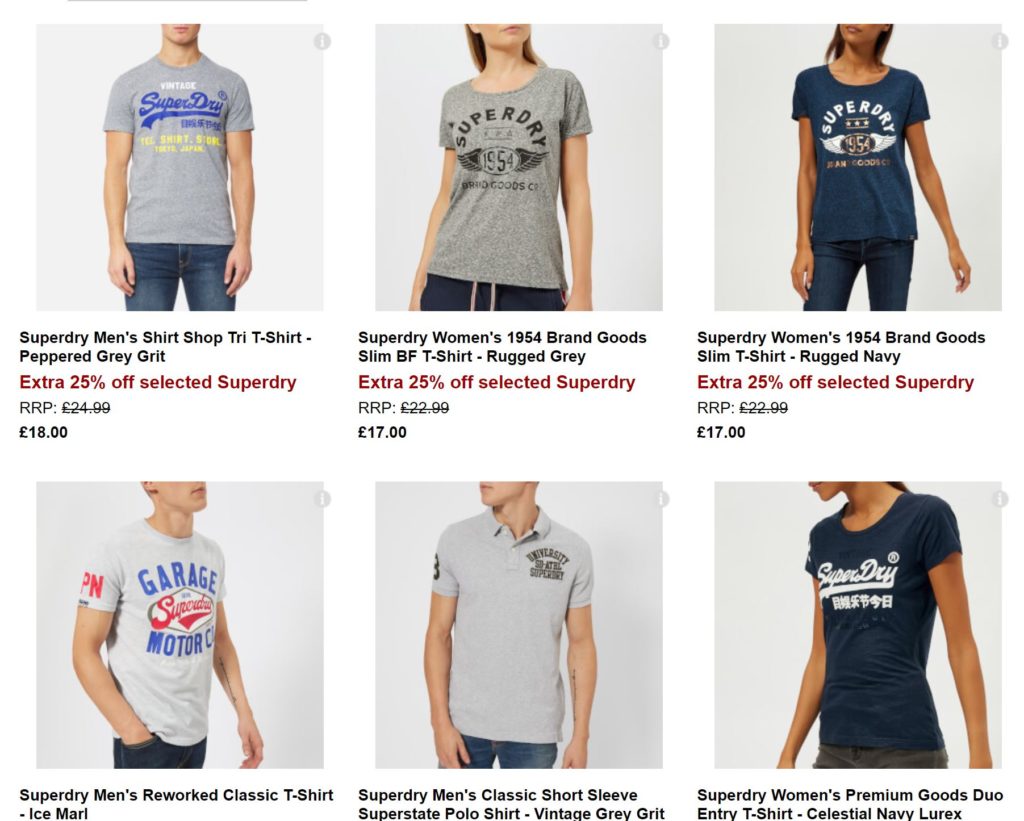Open Men's Classic Short Sleeve Superstate Polo link

(x=511, y=804)
